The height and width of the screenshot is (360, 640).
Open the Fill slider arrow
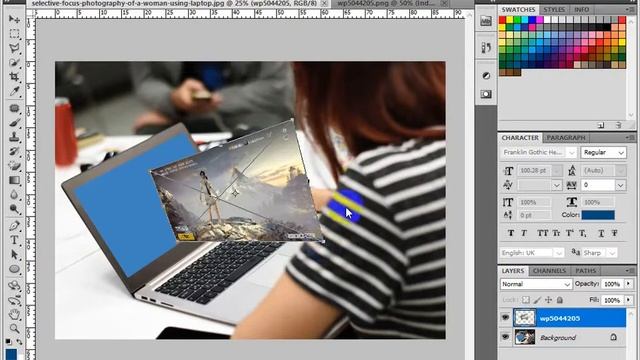(x=629, y=300)
